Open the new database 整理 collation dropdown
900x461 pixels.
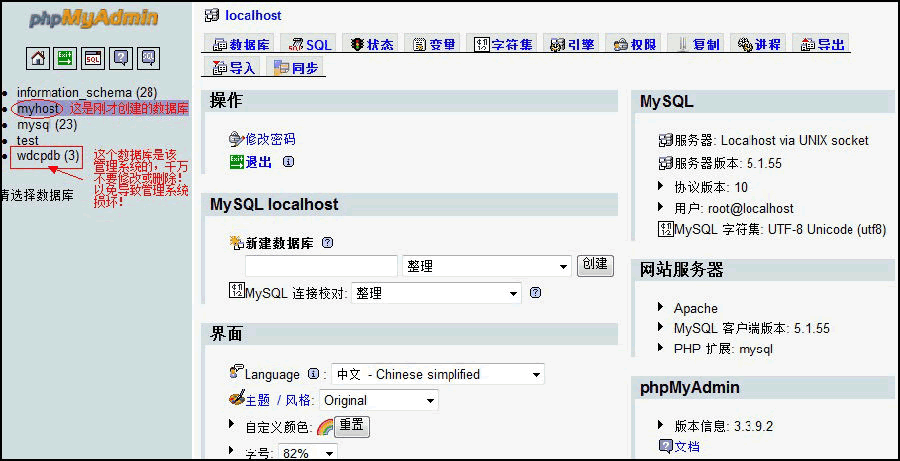[487, 266]
